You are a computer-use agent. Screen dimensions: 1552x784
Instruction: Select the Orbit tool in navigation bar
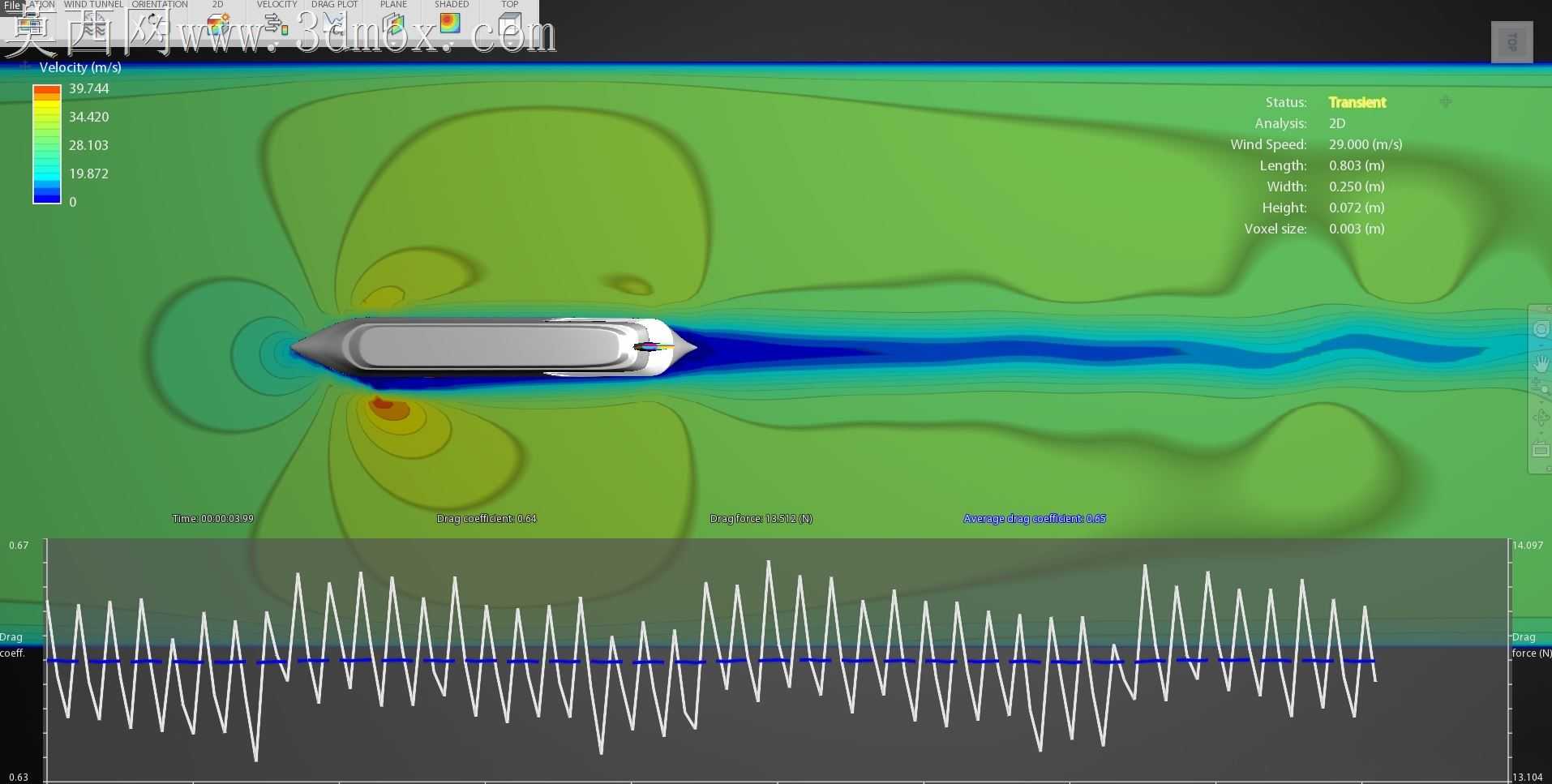point(1541,418)
